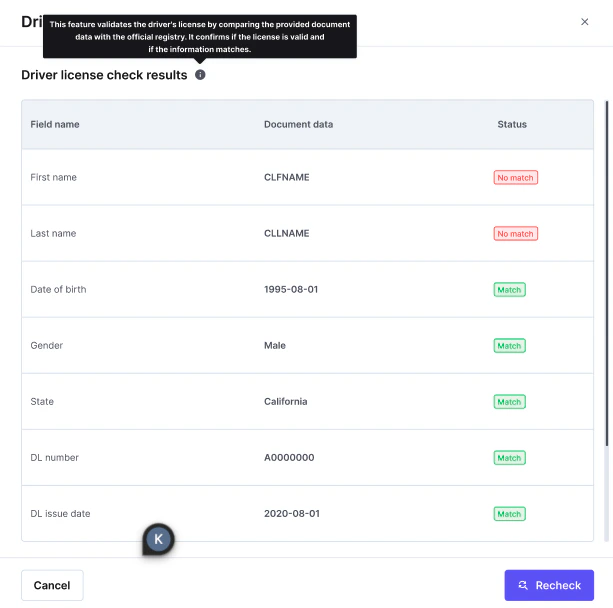The image size is (613, 608).
Task: Click the K avatar bubble
Action: pos(158,539)
